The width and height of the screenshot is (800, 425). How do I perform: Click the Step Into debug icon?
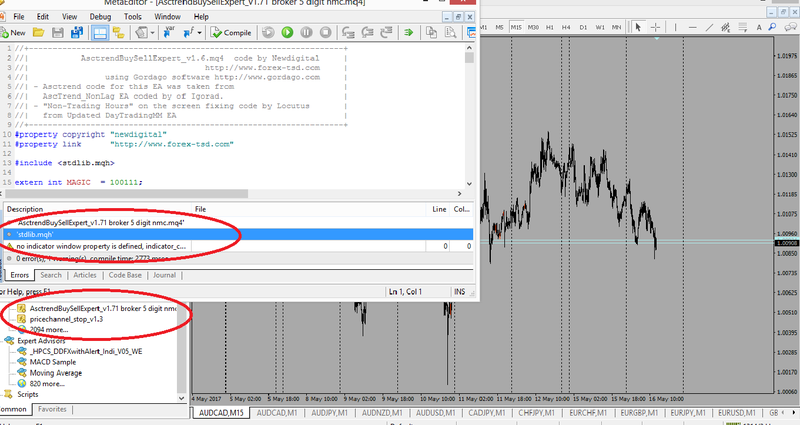click(x=348, y=33)
